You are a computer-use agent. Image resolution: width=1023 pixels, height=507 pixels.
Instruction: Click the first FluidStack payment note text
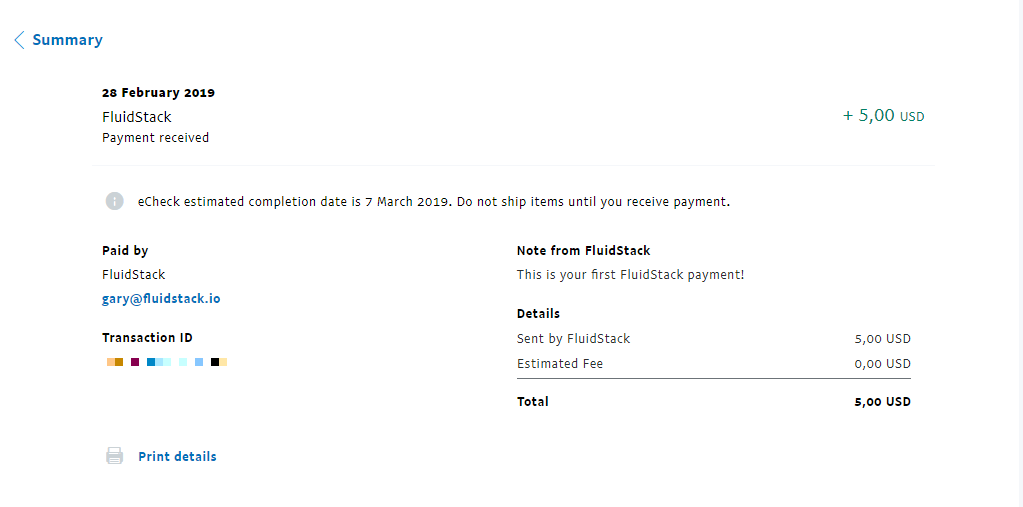[x=630, y=274]
